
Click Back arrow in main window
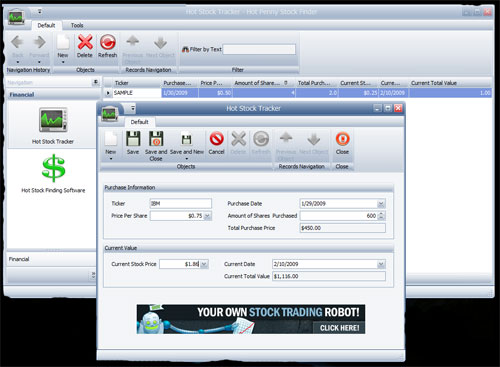[17, 42]
